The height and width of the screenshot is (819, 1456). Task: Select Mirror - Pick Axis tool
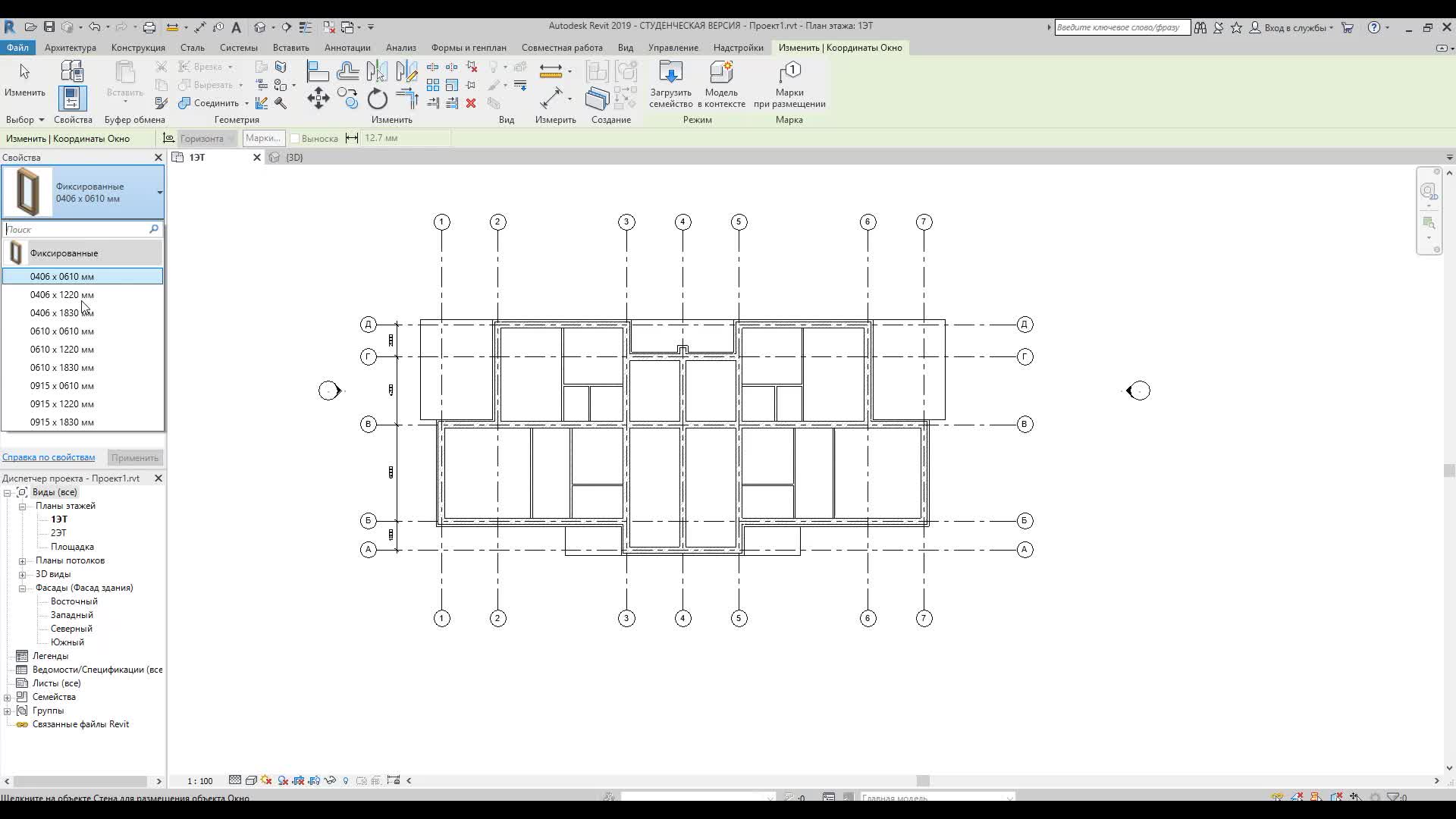click(x=377, y=72)
